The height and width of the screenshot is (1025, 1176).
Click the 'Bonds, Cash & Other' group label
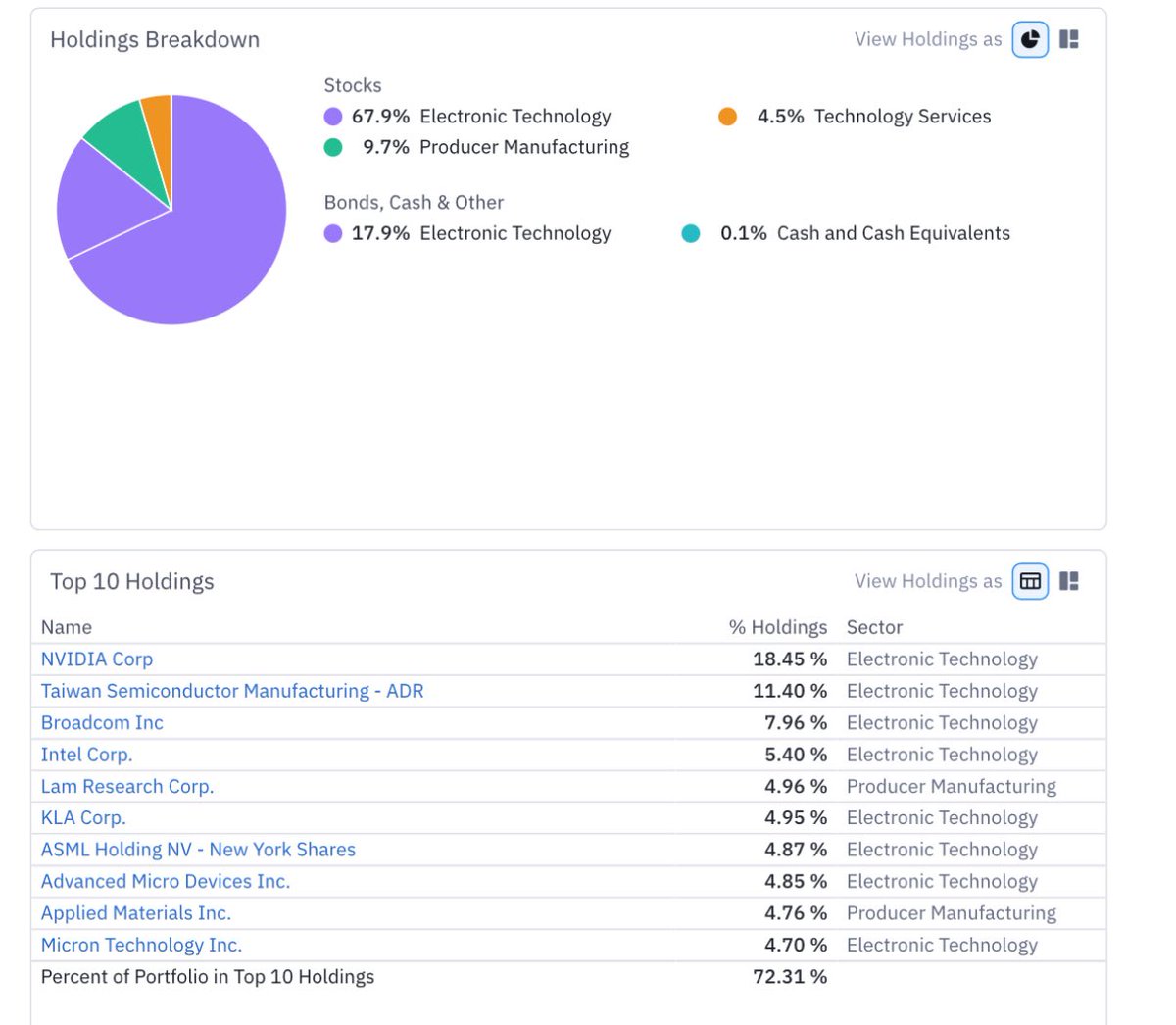click(x=414, y=203)
